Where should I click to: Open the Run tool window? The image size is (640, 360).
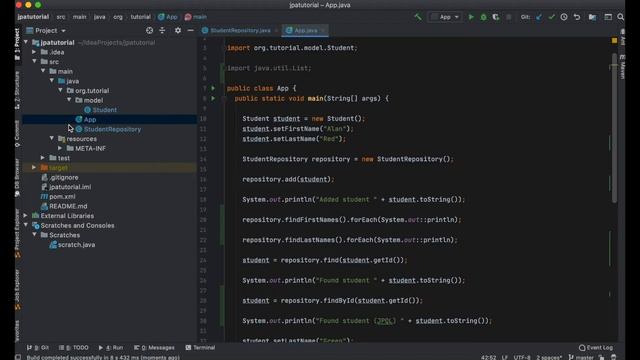[x=111, y=348]
